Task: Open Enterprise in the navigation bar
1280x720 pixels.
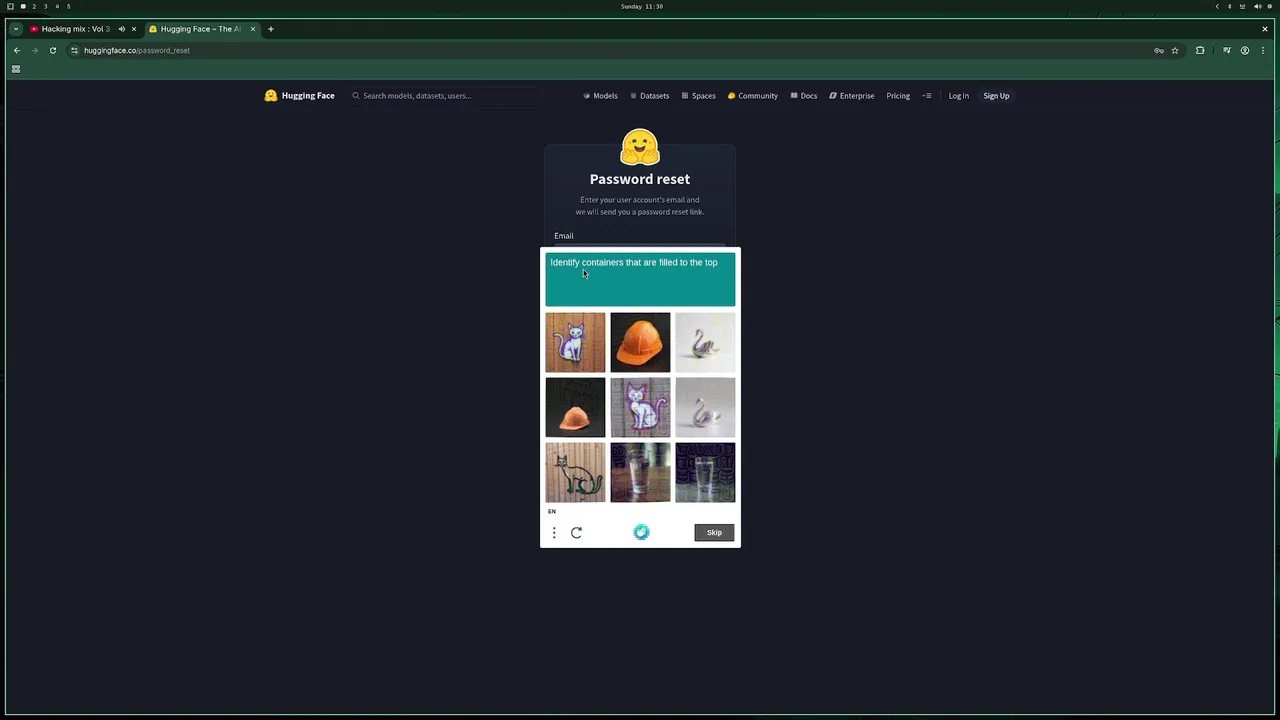Action: click(x=851, y=96)
